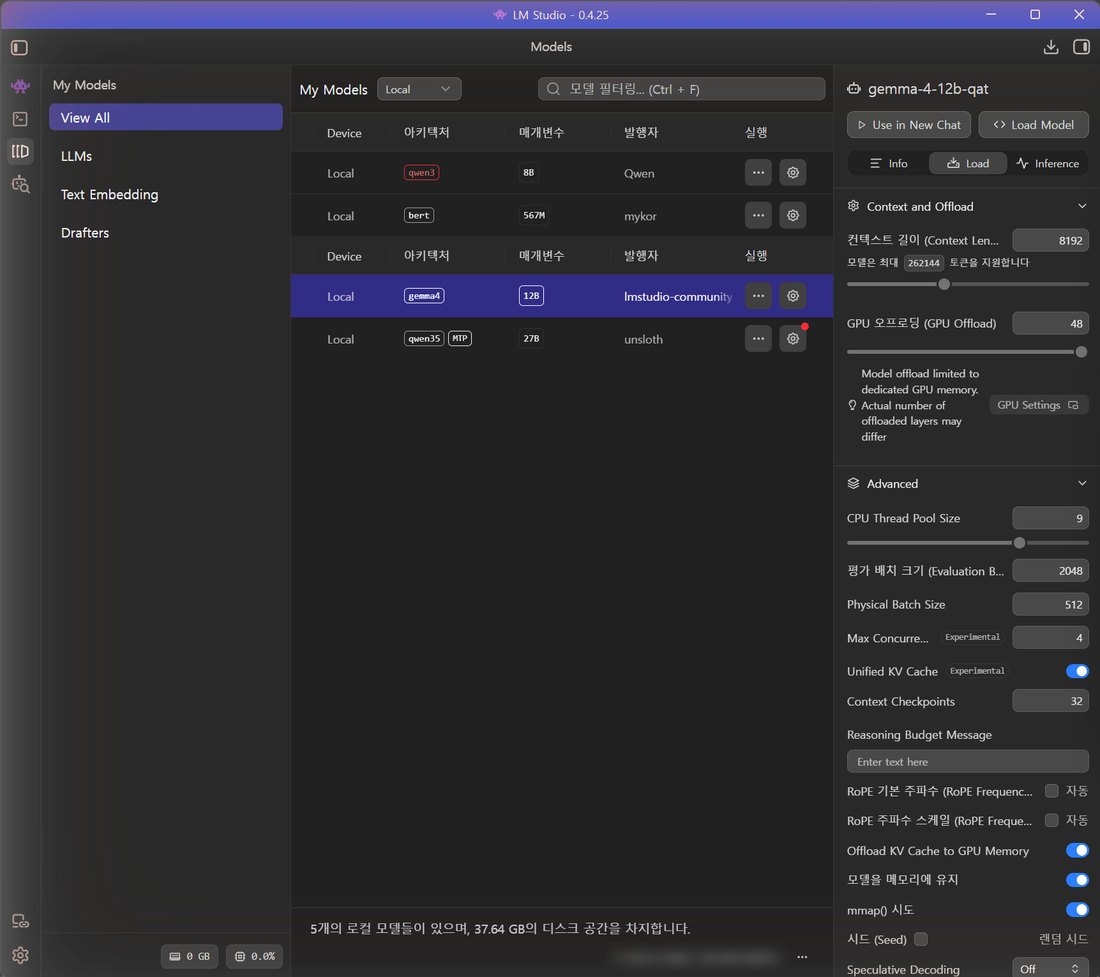
Task: Click GPU Offload value field 48
Action: [x=1050, y=323]
